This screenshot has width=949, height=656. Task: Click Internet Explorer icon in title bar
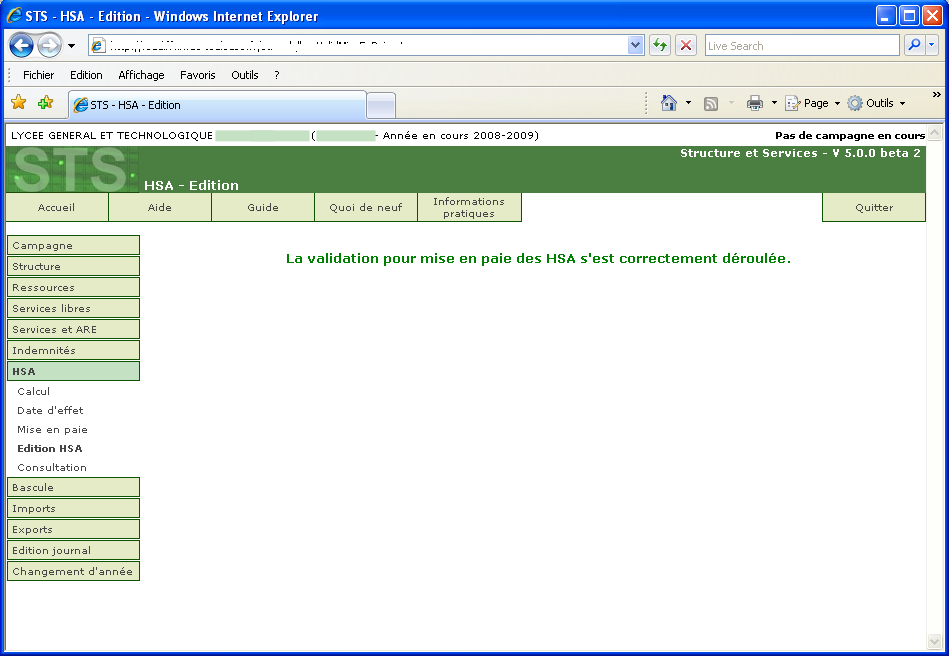click(x=14, y=16)
